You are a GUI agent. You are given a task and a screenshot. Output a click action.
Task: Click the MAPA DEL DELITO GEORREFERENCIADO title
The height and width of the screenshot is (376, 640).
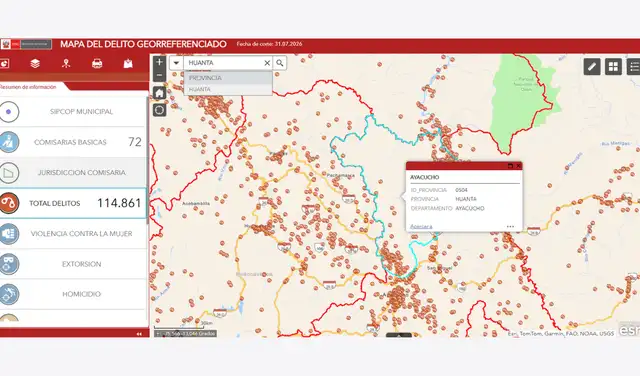pos(143,44)
